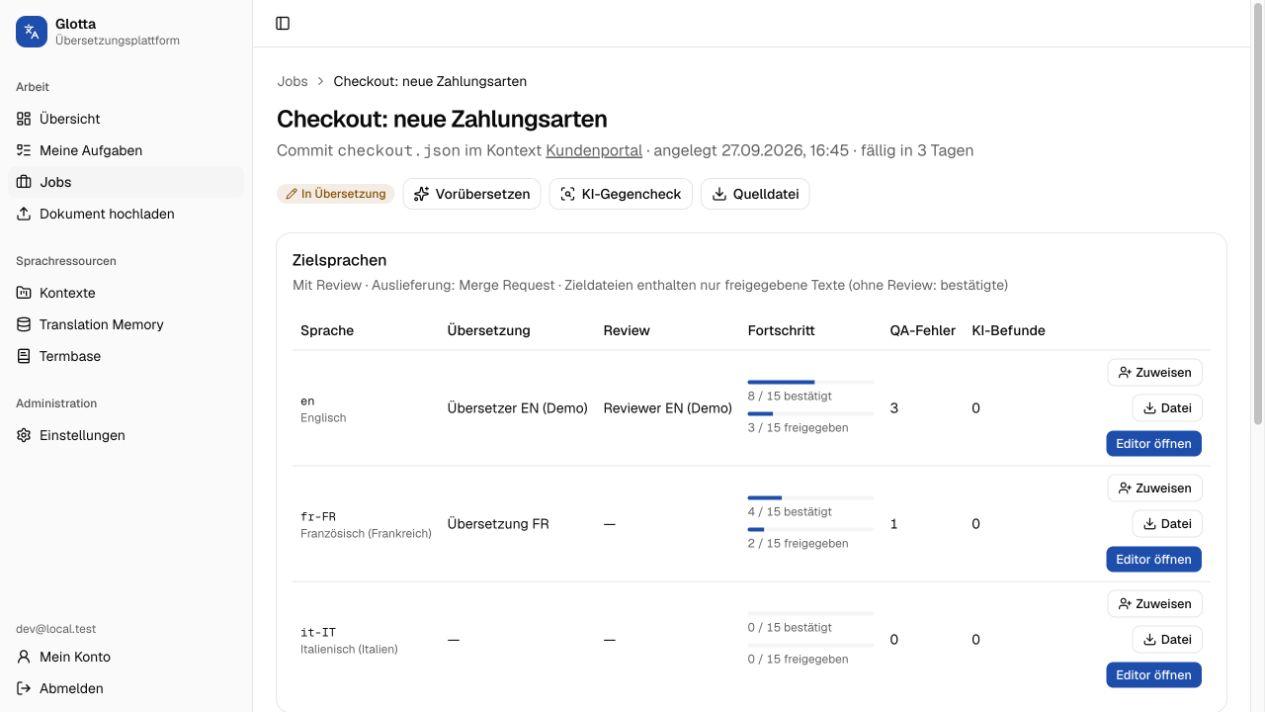Click the sparkle icon on Vorübersetzen

[421, 194]
